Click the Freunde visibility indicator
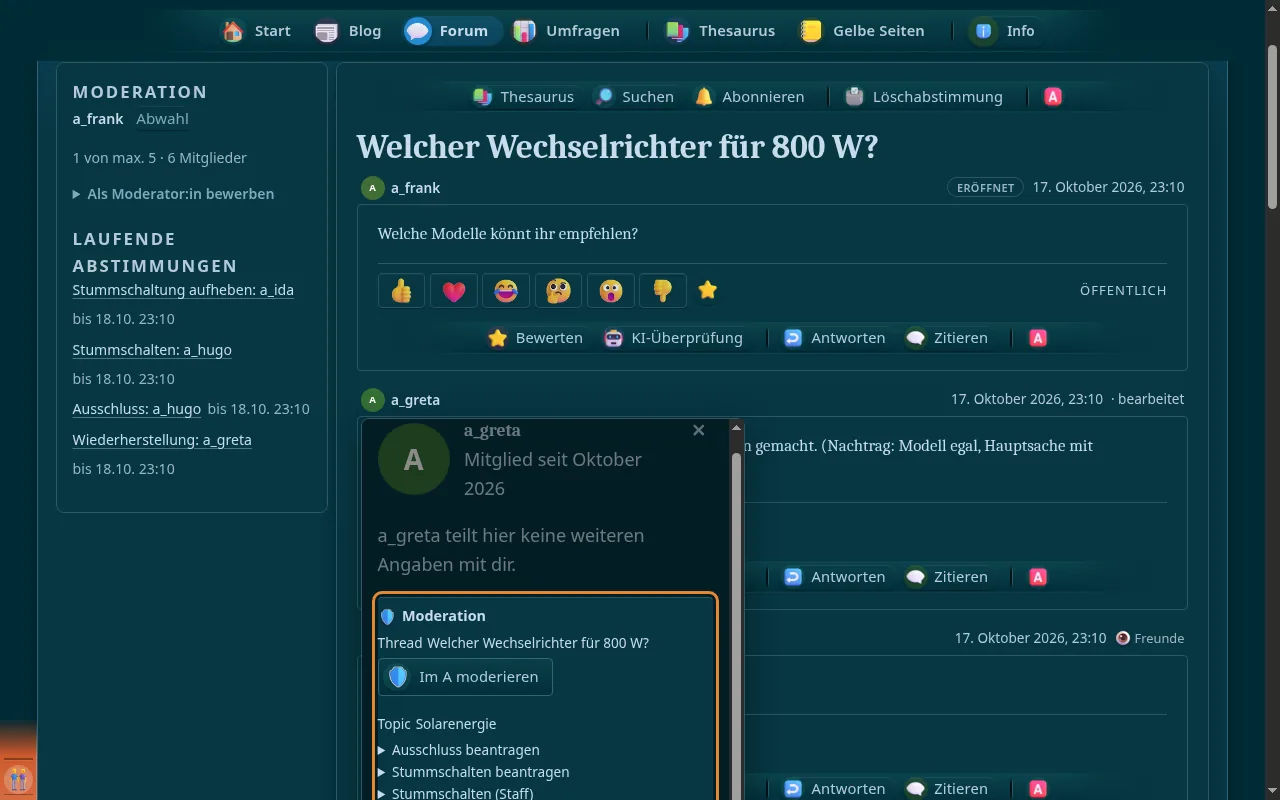This screenshot has height=800, width=1280. click(1150, 638)
